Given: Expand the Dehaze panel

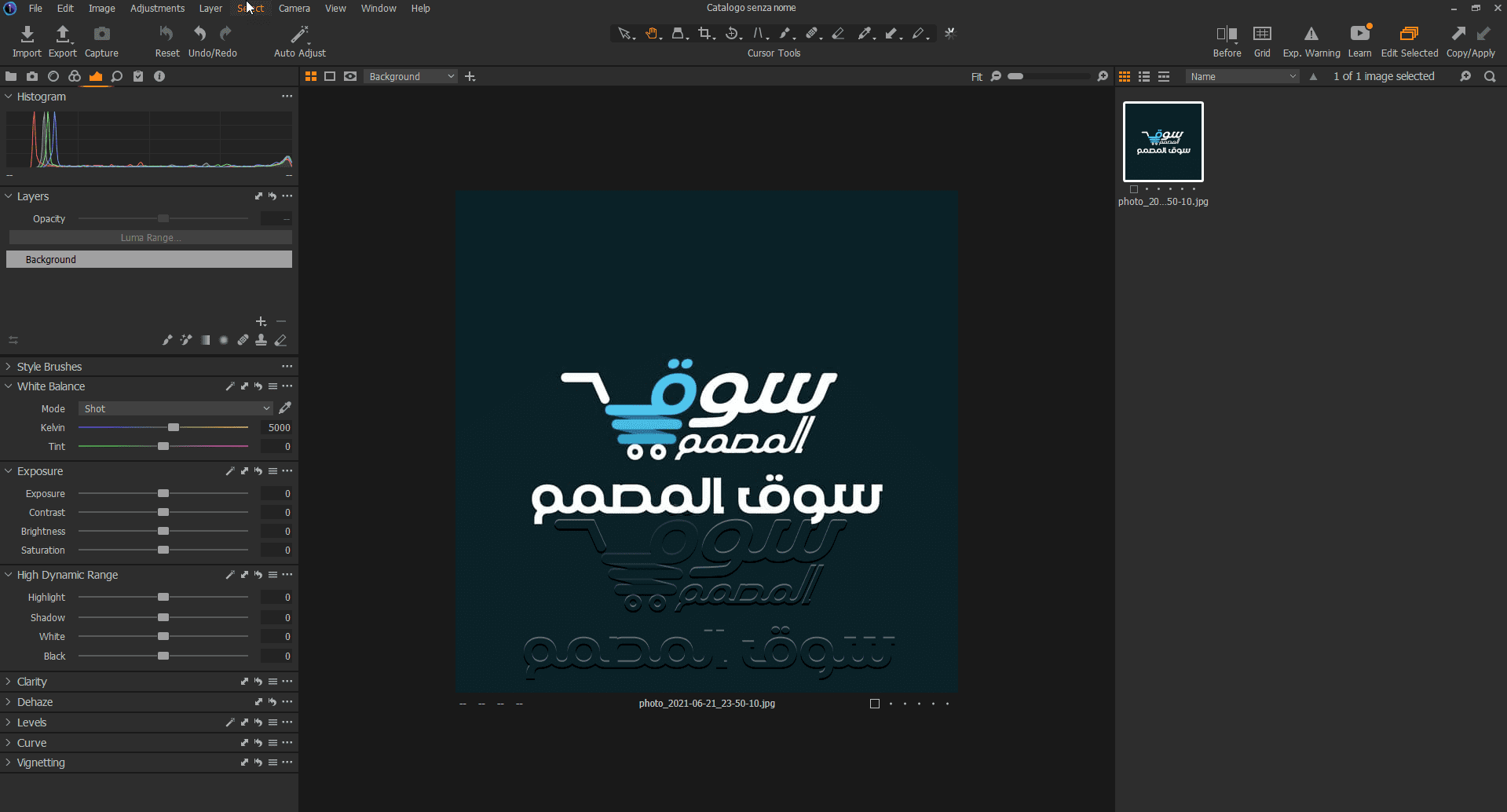Looking at the screenshot, I should [x=9, y=702].
